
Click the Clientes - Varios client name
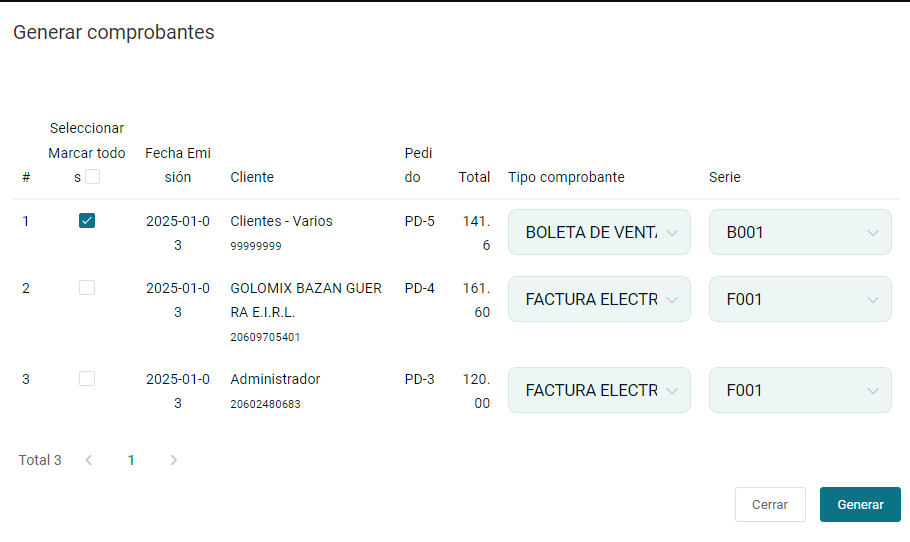coord(281,221)
